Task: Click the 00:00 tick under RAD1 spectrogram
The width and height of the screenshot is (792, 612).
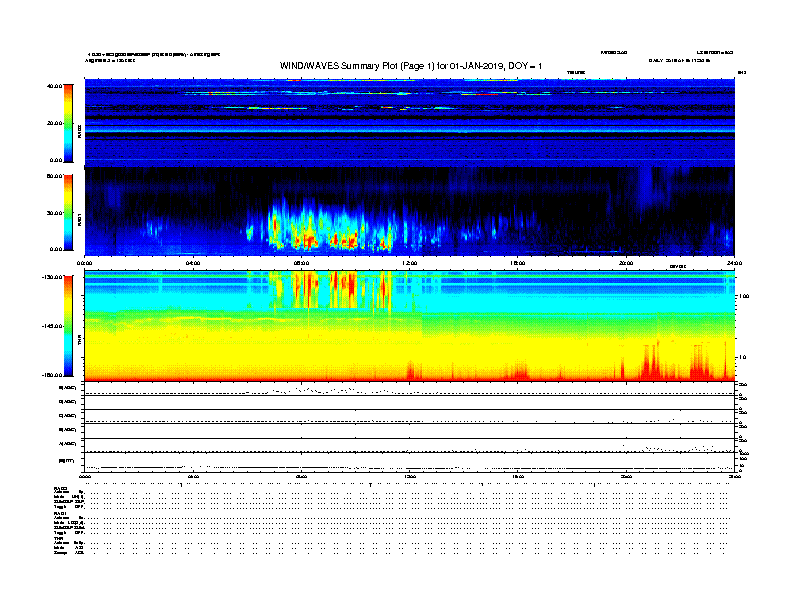Action: coord(84,263)
